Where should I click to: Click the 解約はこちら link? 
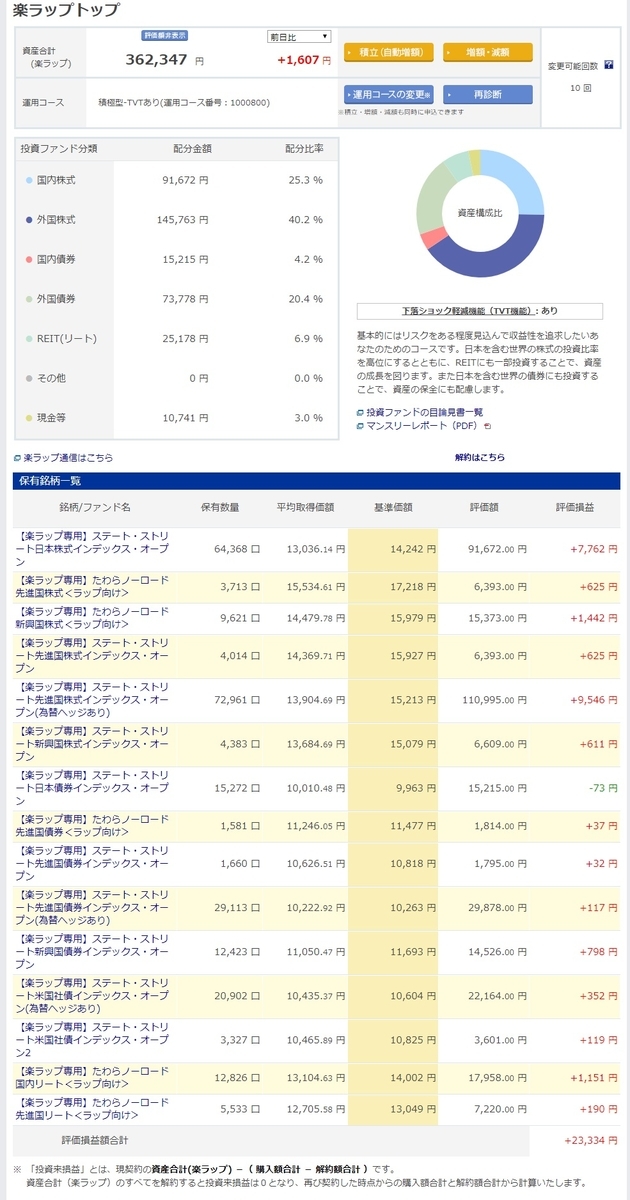[x=480, y=457]
